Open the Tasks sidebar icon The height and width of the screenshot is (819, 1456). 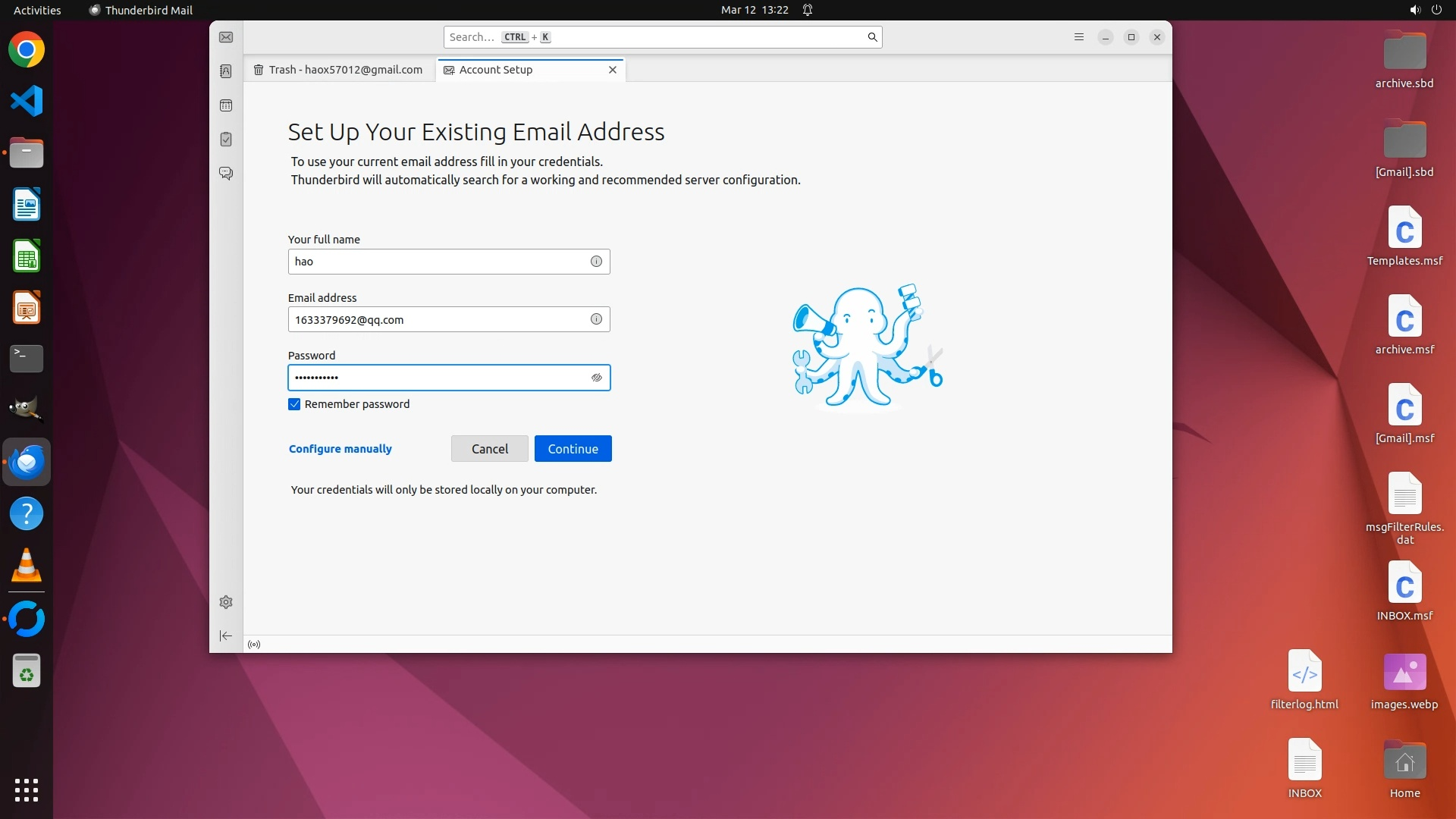tap(226, 140)
